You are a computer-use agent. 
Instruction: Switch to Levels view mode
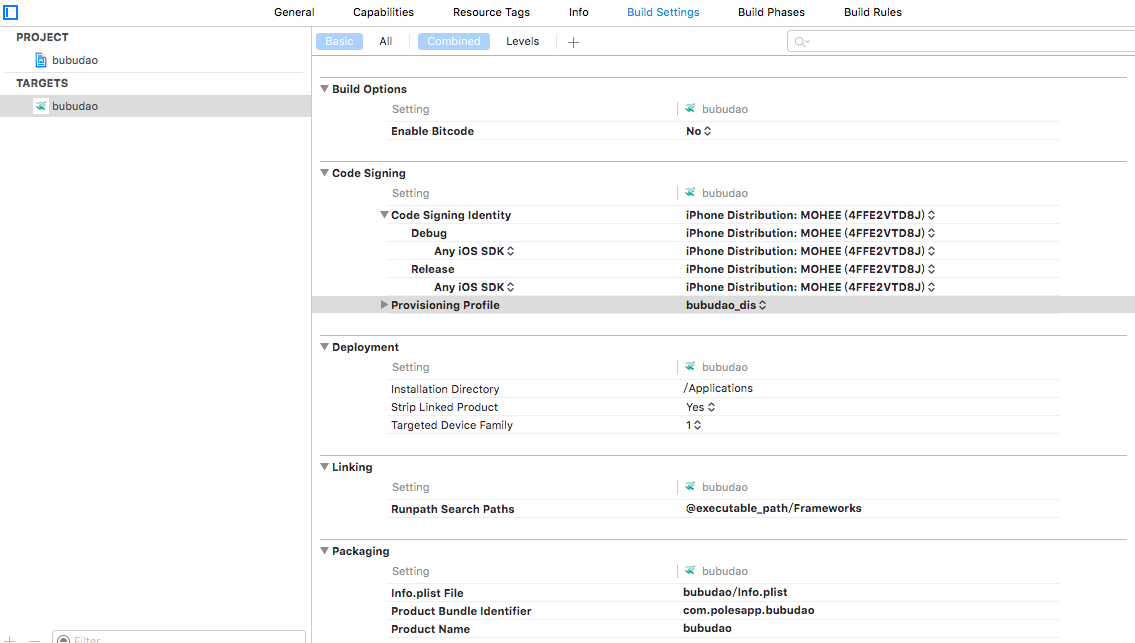pos(523,41)
